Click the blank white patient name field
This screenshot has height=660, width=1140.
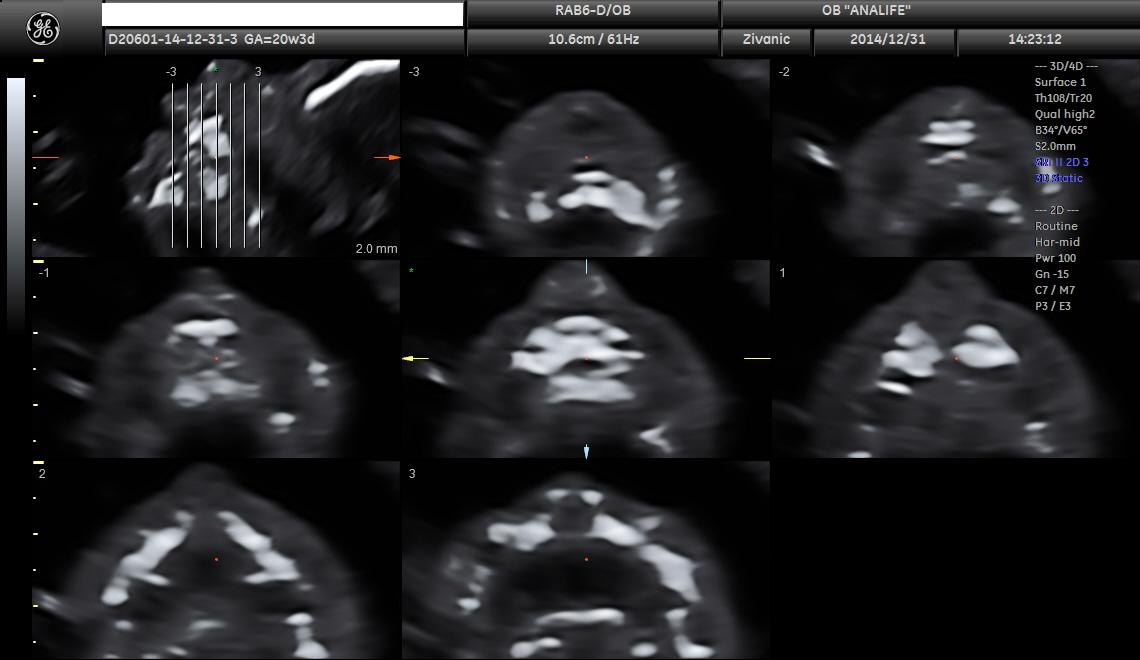click(283, 15)
